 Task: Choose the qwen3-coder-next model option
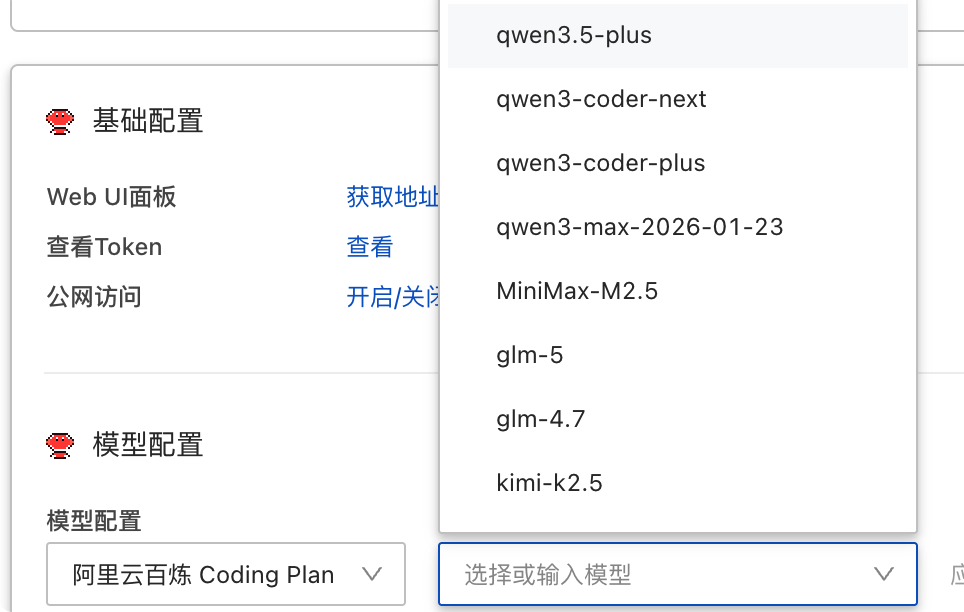click(601, 99)
